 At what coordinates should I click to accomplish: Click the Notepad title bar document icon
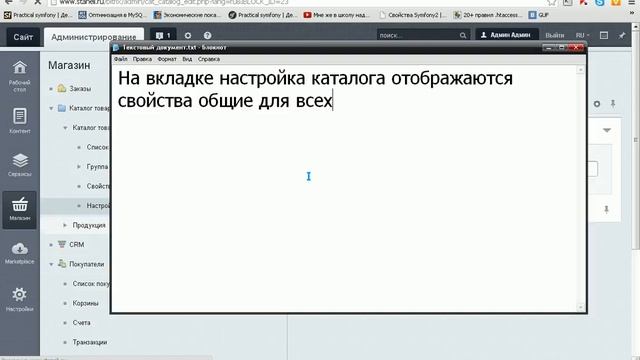[x=116, y=48]
